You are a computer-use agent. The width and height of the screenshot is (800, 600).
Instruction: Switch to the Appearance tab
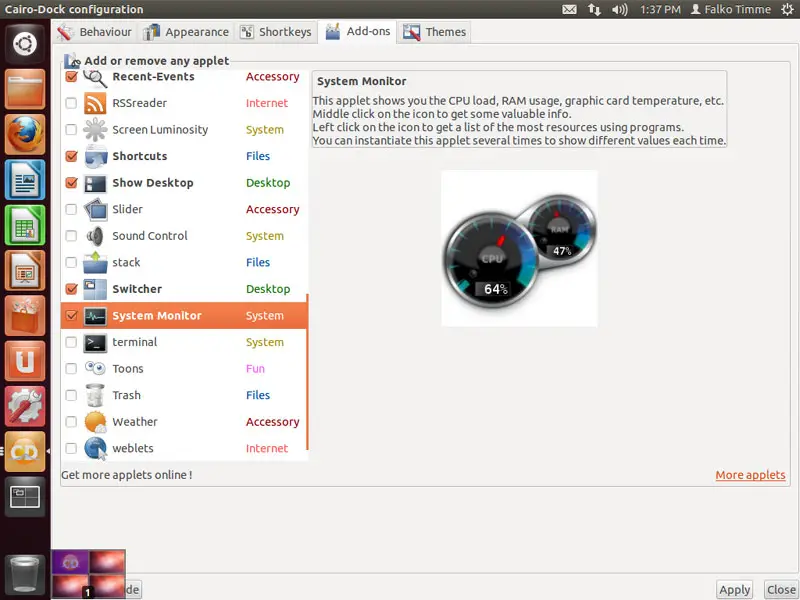(186, 32)
